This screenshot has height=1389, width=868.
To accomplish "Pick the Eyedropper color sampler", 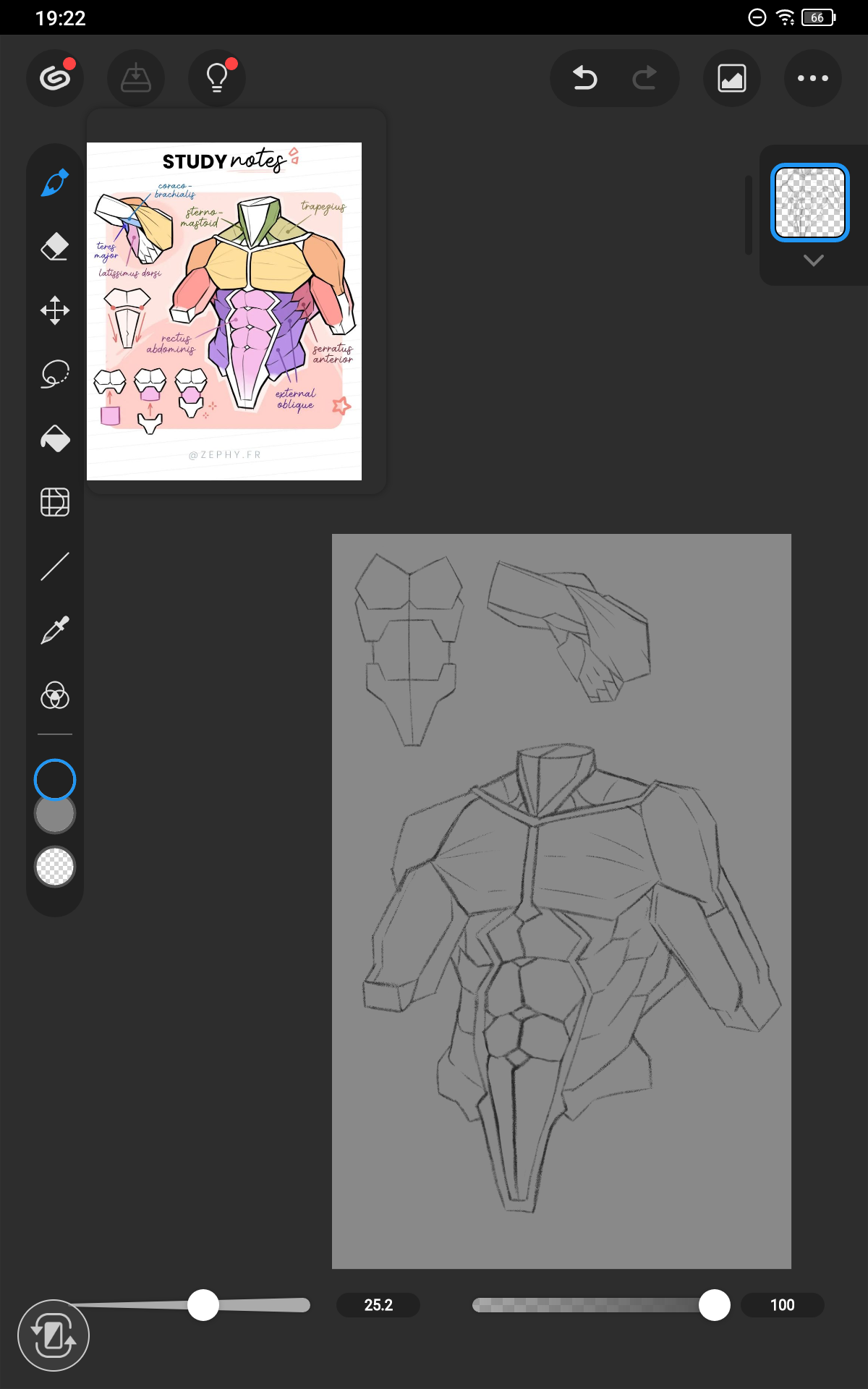I will tap(55, 630).
